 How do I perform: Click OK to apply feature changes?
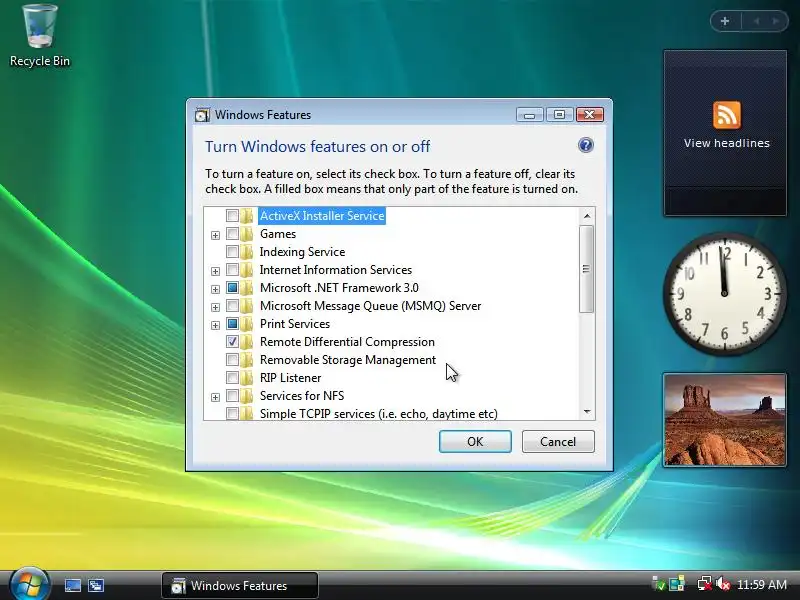coord(475,441)
